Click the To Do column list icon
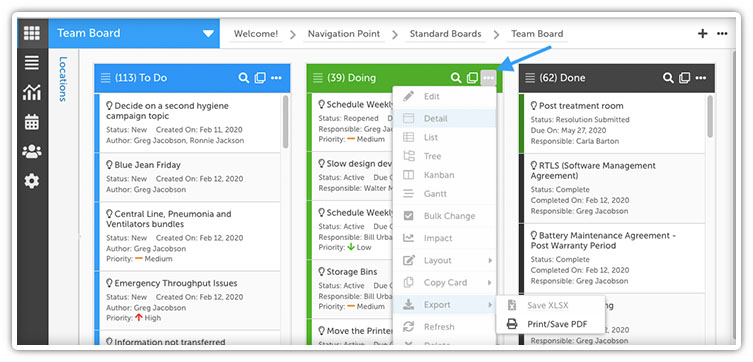 (106, 78)
